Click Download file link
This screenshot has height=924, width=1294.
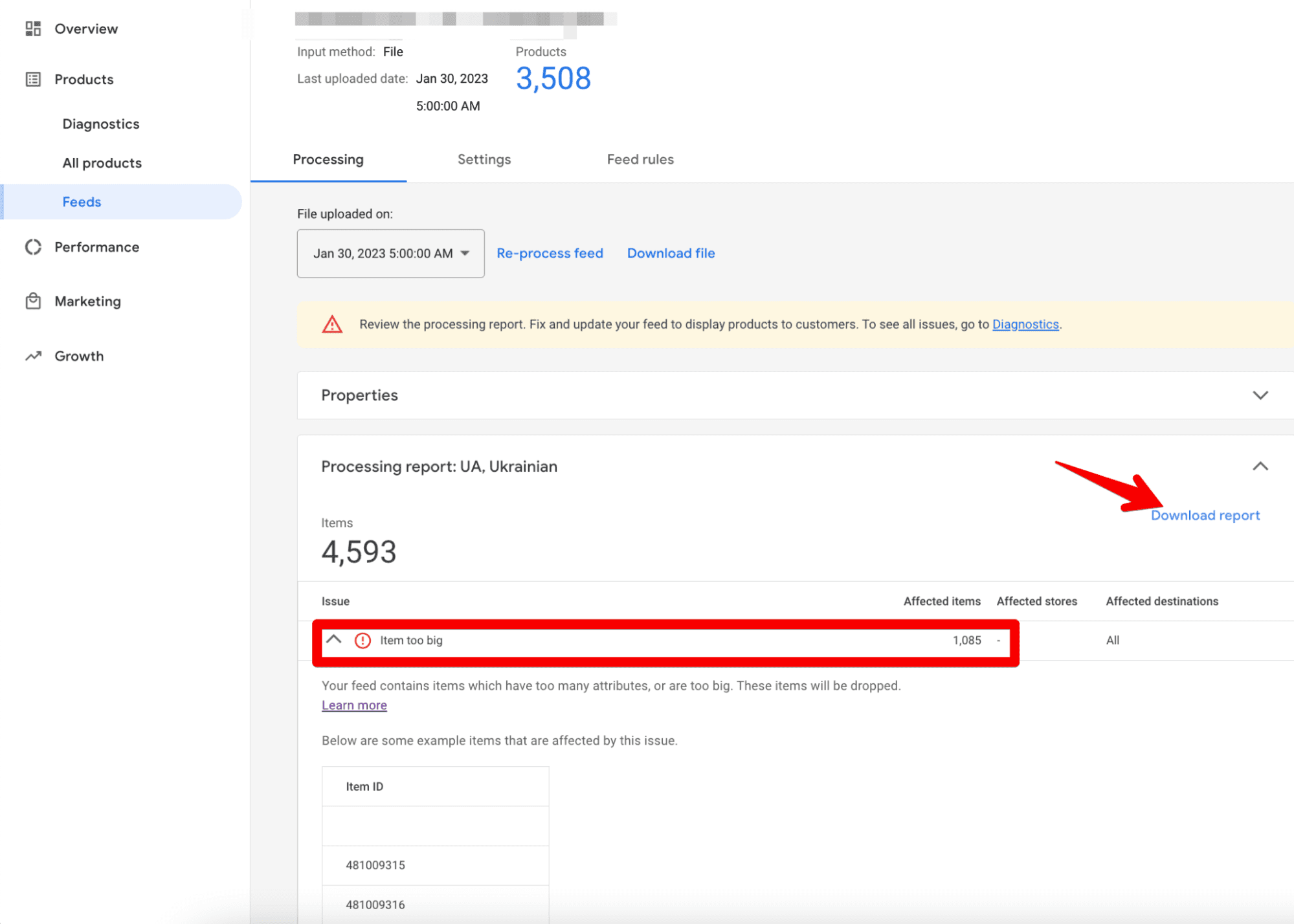[671, 254]
